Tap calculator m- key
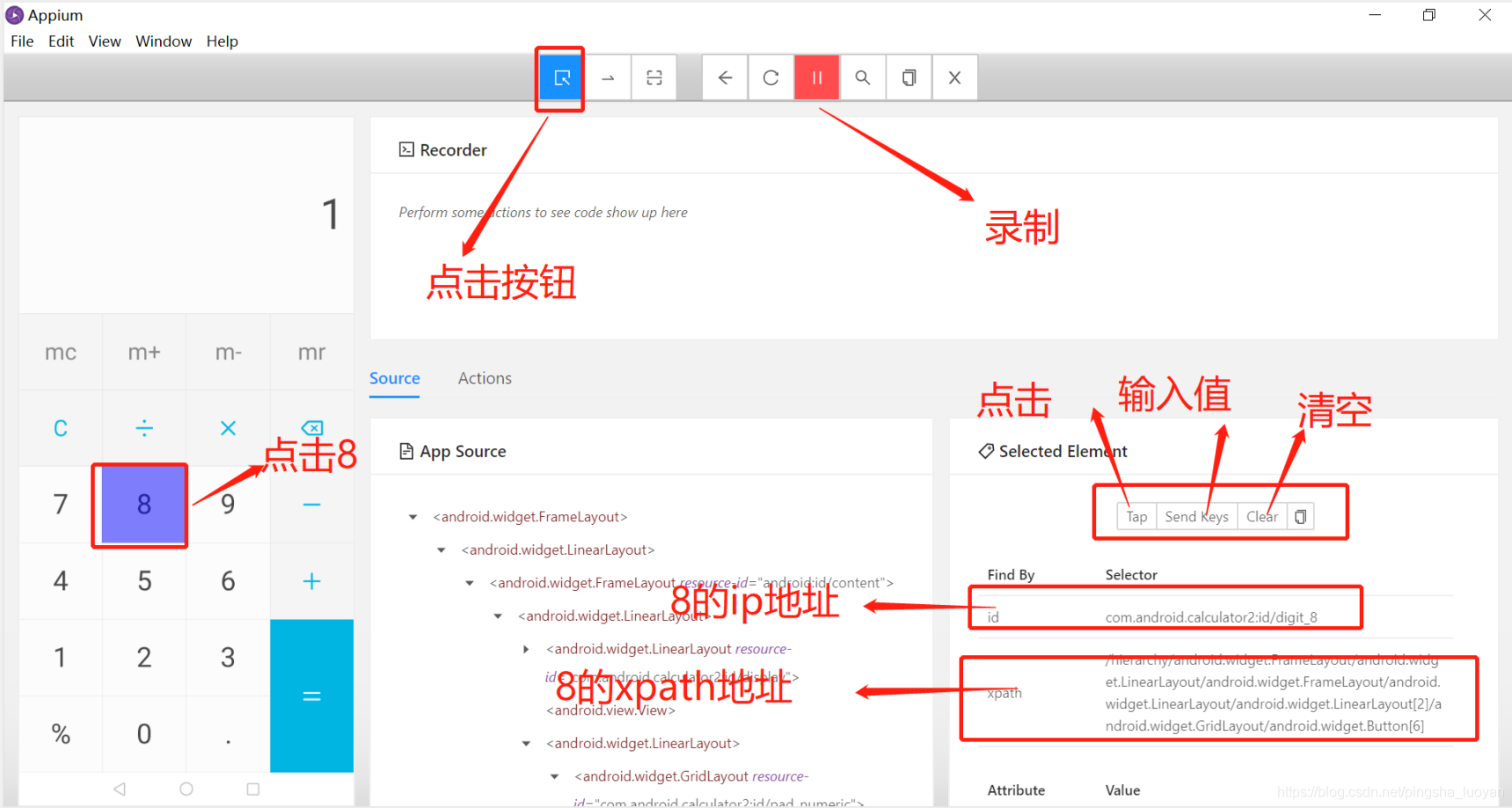Image resolution: width=1512 pixels, height=808 pixels. point(228,352)
